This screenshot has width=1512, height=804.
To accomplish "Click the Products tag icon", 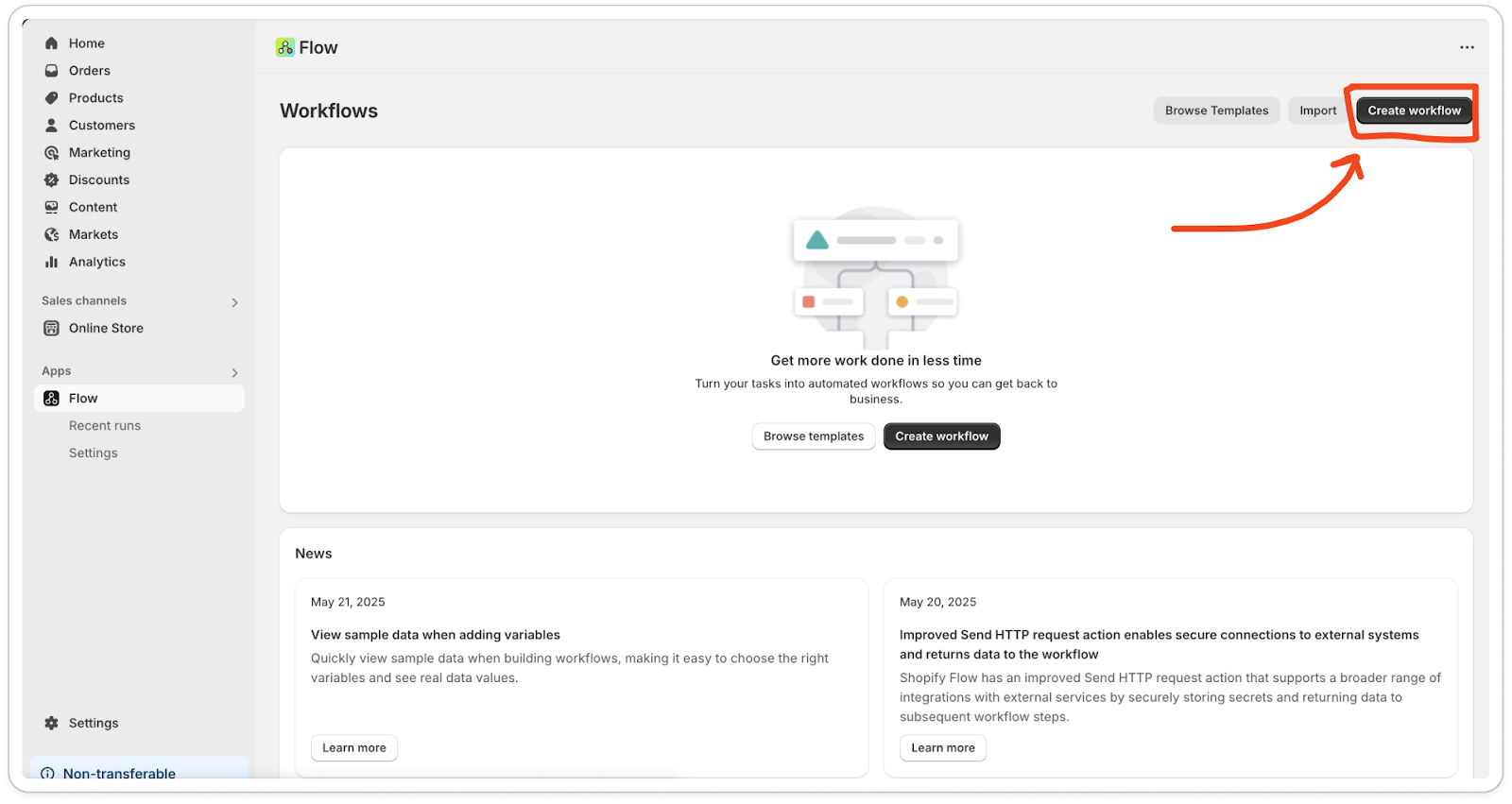I will 52,98.
